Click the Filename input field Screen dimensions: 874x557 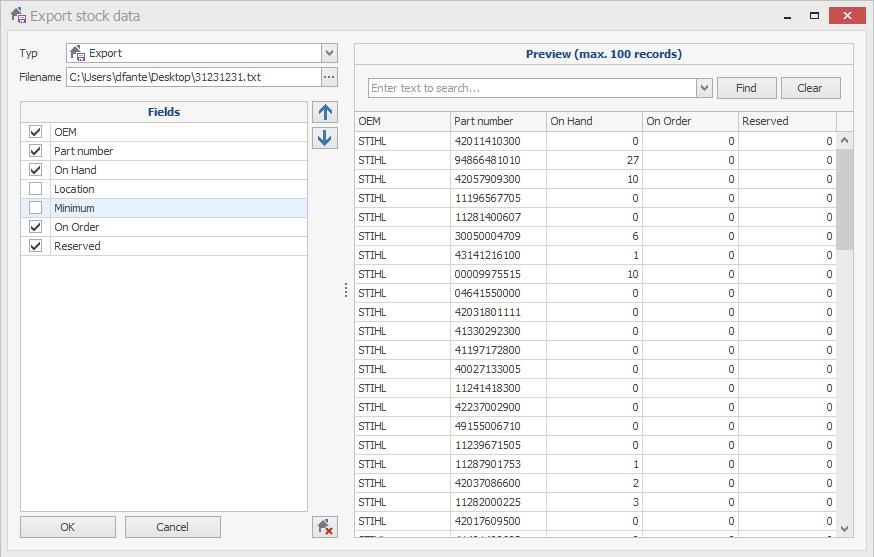pos(194,77)
